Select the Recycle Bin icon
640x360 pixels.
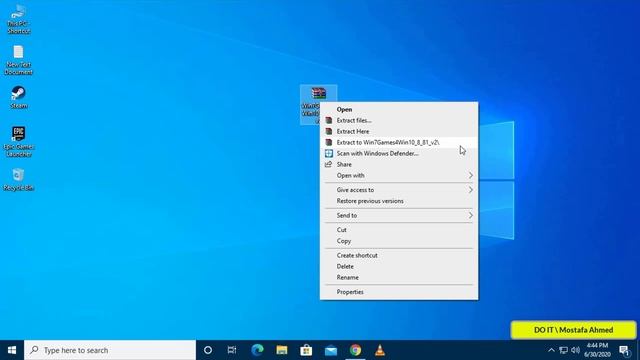coord(18,179)
